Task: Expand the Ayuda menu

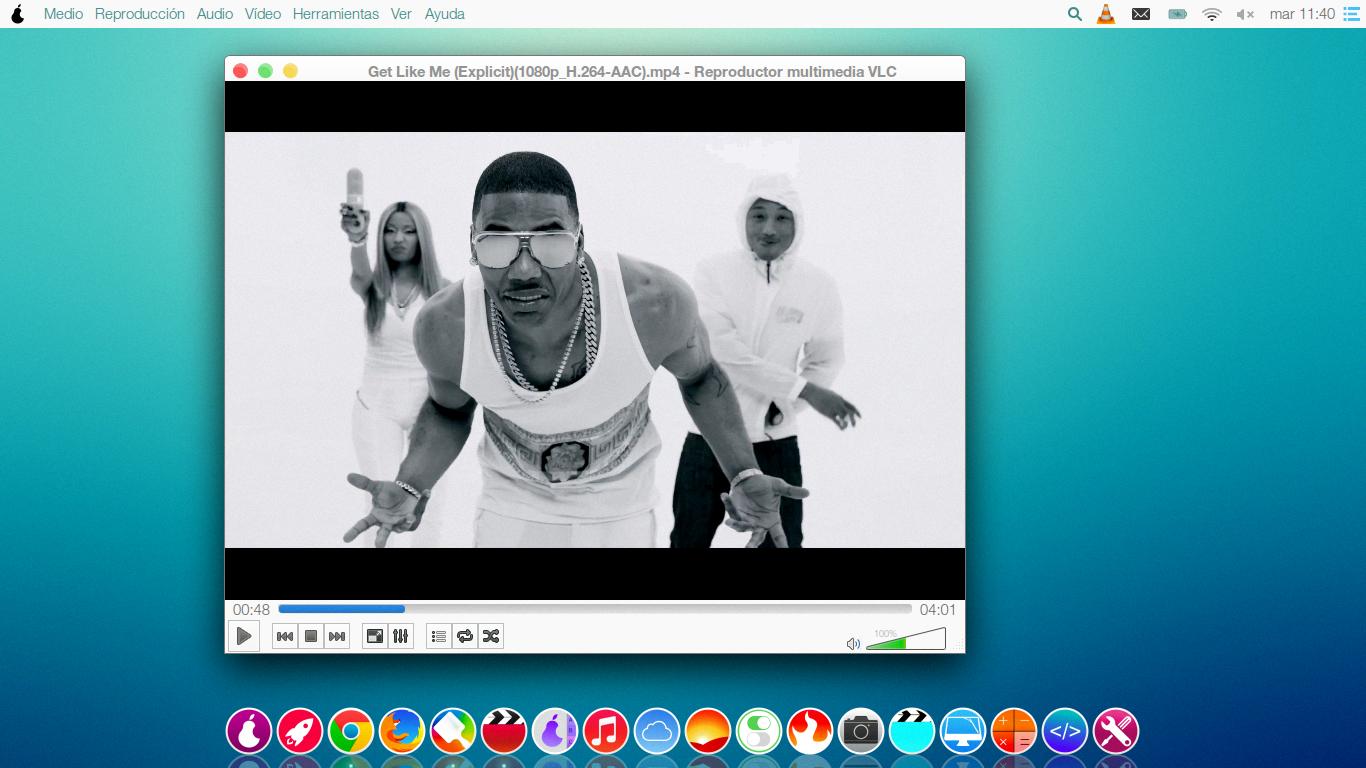Action: pyautogui.click(x=445, y=14)
